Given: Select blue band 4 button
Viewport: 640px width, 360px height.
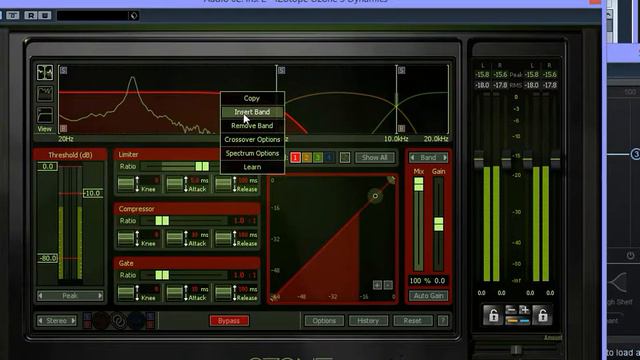Looking at the screenshot, I should (329, 158).
